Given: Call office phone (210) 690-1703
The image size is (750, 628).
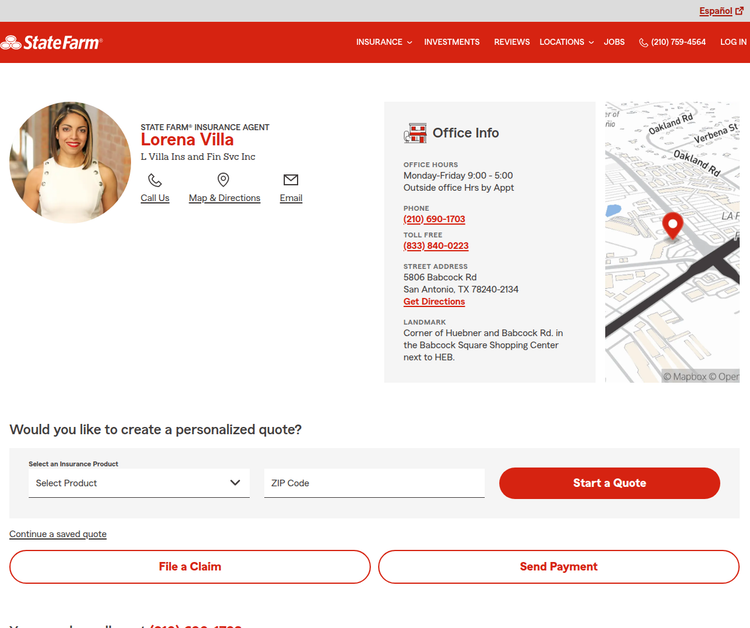Looking at the screenshot, I should point(434,219).
